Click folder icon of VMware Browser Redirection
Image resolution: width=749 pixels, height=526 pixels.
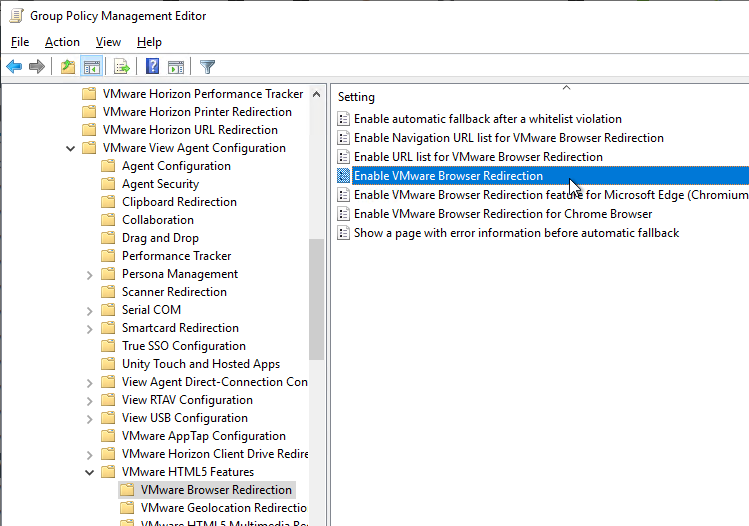tap(127, 490)
